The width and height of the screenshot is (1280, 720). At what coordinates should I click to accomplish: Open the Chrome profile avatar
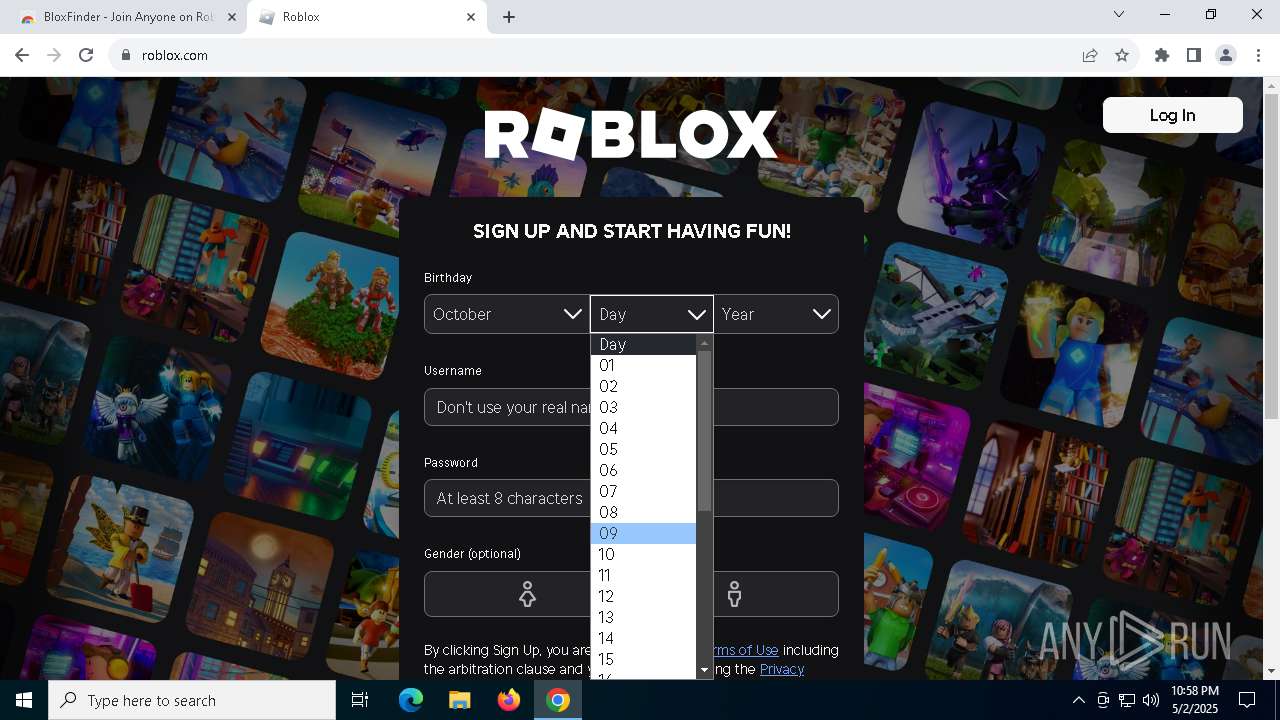[1226, 56]
